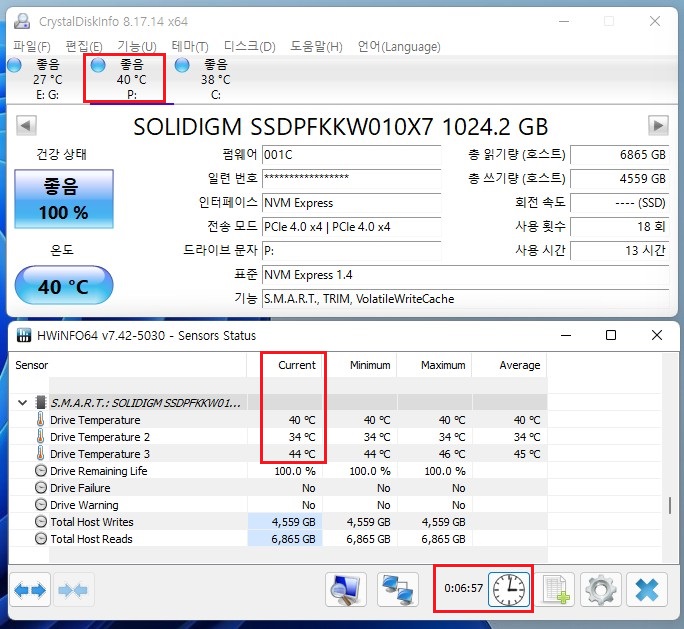
Task: Click current Total Host Writes value 4,559 GB
Action: click(293, 522)
